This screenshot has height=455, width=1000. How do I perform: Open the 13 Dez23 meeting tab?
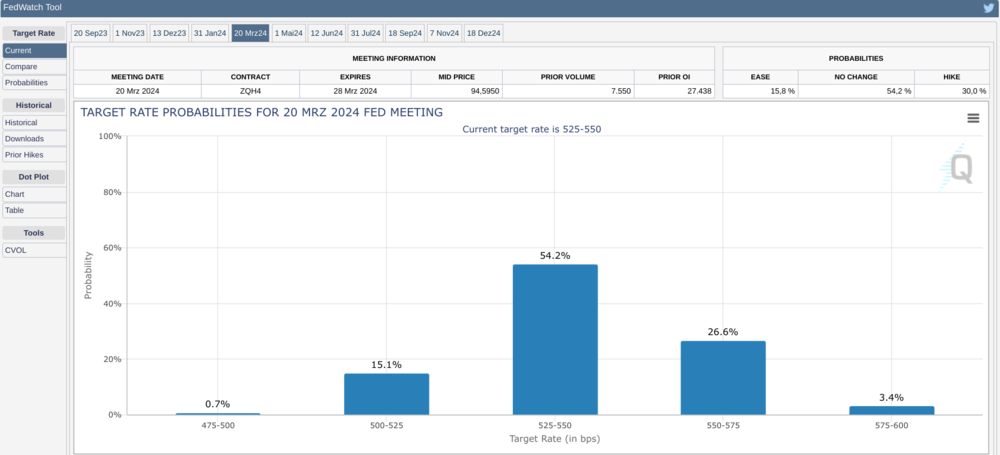point(169,33)
